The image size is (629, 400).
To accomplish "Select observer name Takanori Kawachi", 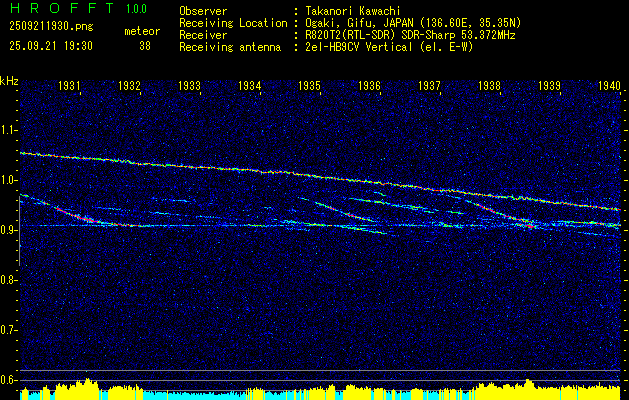I will click(351, 11).
